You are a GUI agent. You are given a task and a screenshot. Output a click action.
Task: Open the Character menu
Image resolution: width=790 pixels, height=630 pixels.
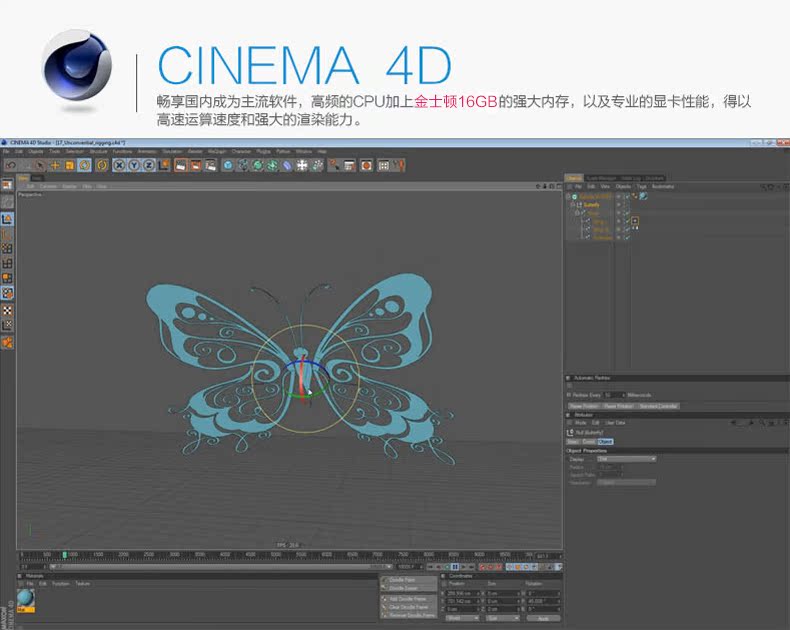point(241,152)
